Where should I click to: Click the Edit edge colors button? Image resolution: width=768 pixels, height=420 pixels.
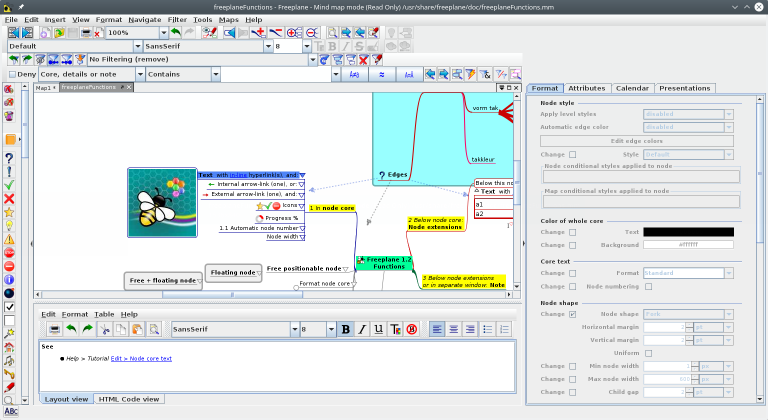(637, 141)
